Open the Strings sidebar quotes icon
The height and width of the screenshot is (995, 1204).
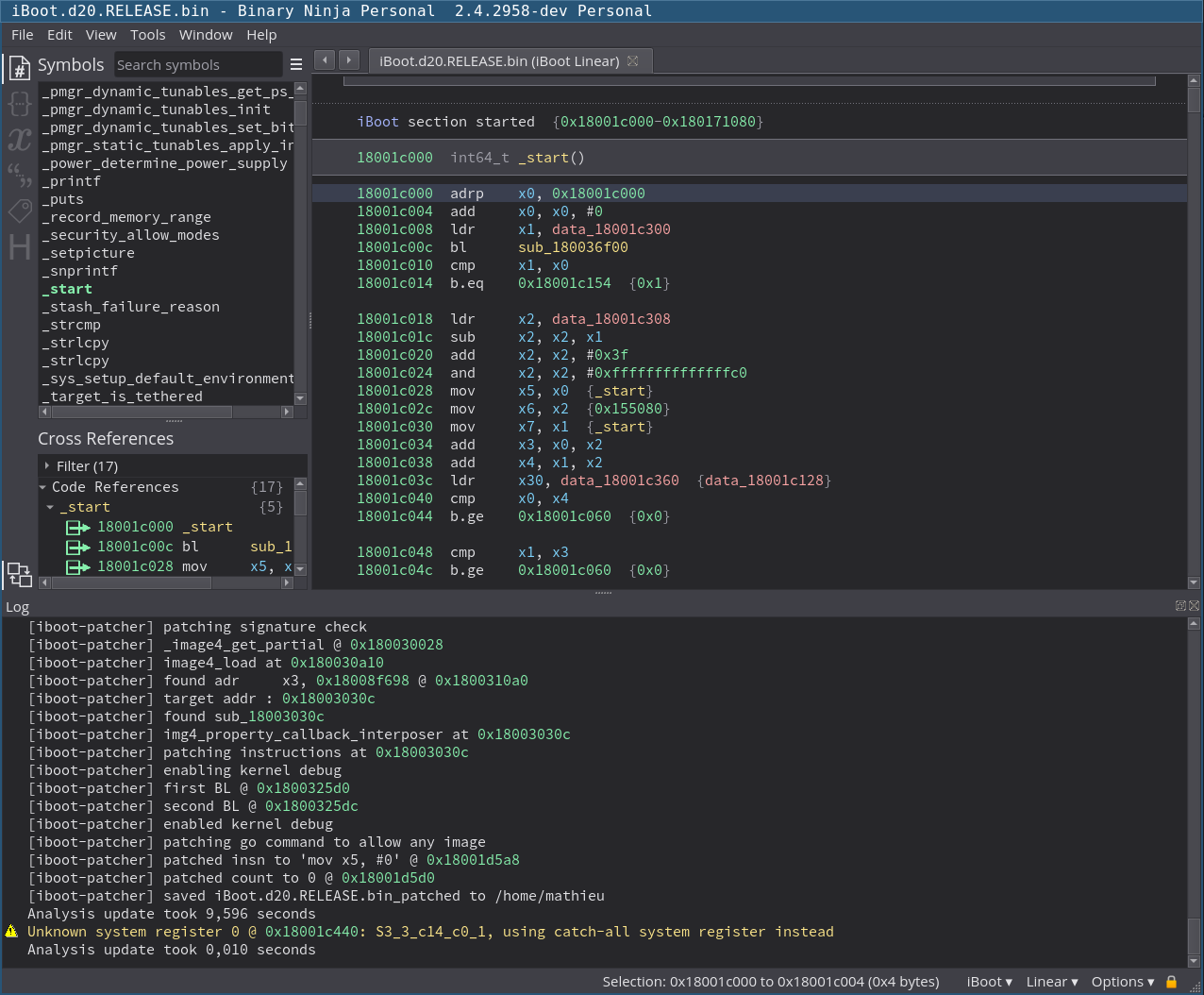click(x=19, y=175)
